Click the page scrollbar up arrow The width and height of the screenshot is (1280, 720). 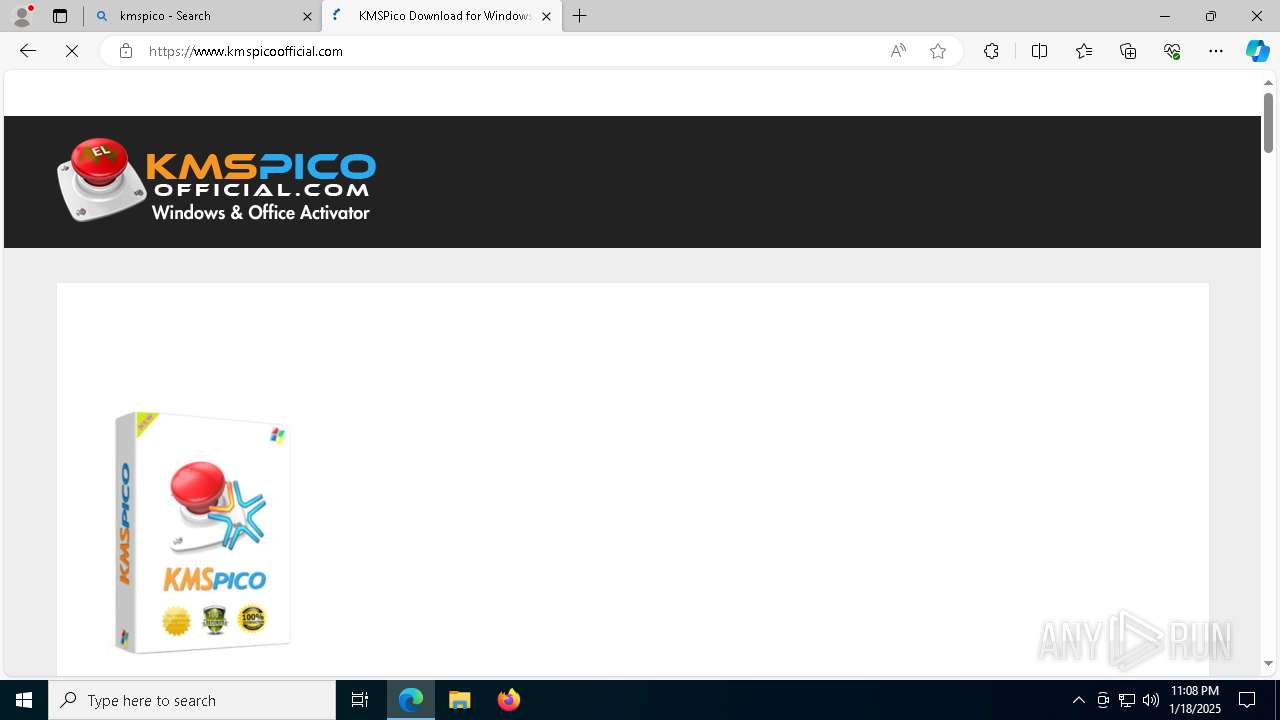[x=1268, y=83]
